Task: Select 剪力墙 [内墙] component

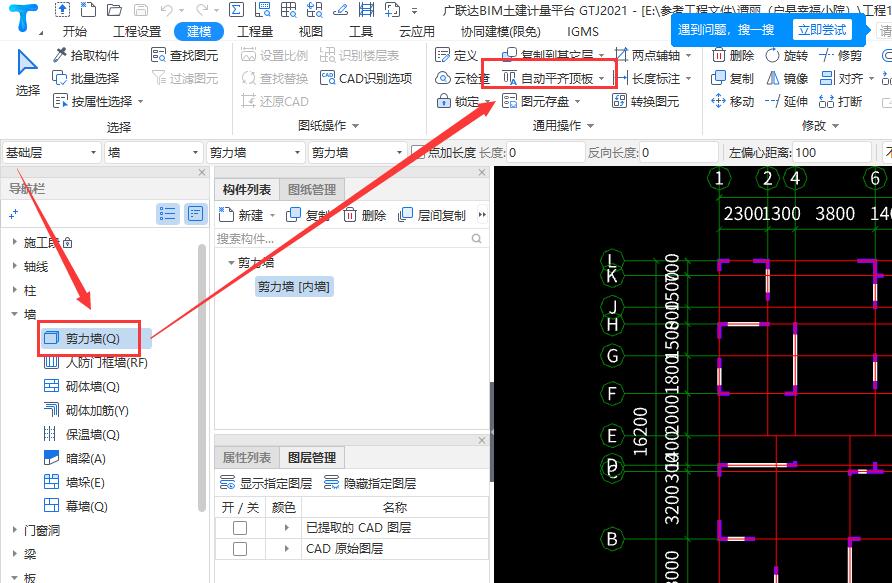Action: tap(294, 287)
